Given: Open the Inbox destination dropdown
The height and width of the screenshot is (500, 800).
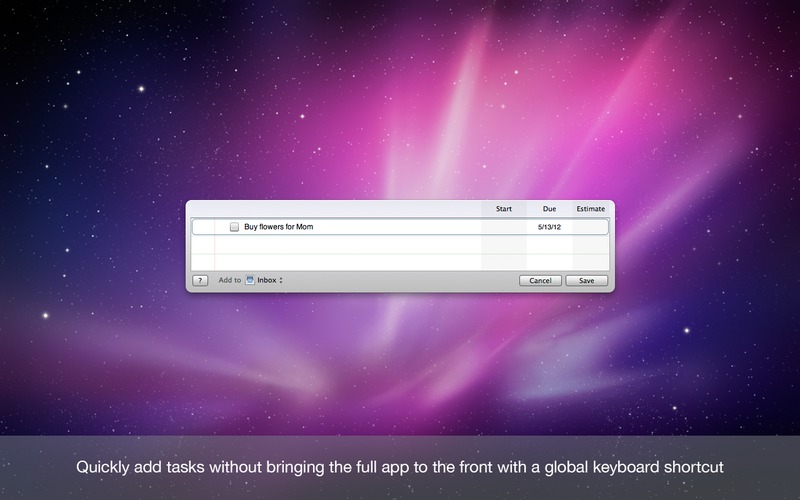Looking at the screenshot, I should pos(264,280).
